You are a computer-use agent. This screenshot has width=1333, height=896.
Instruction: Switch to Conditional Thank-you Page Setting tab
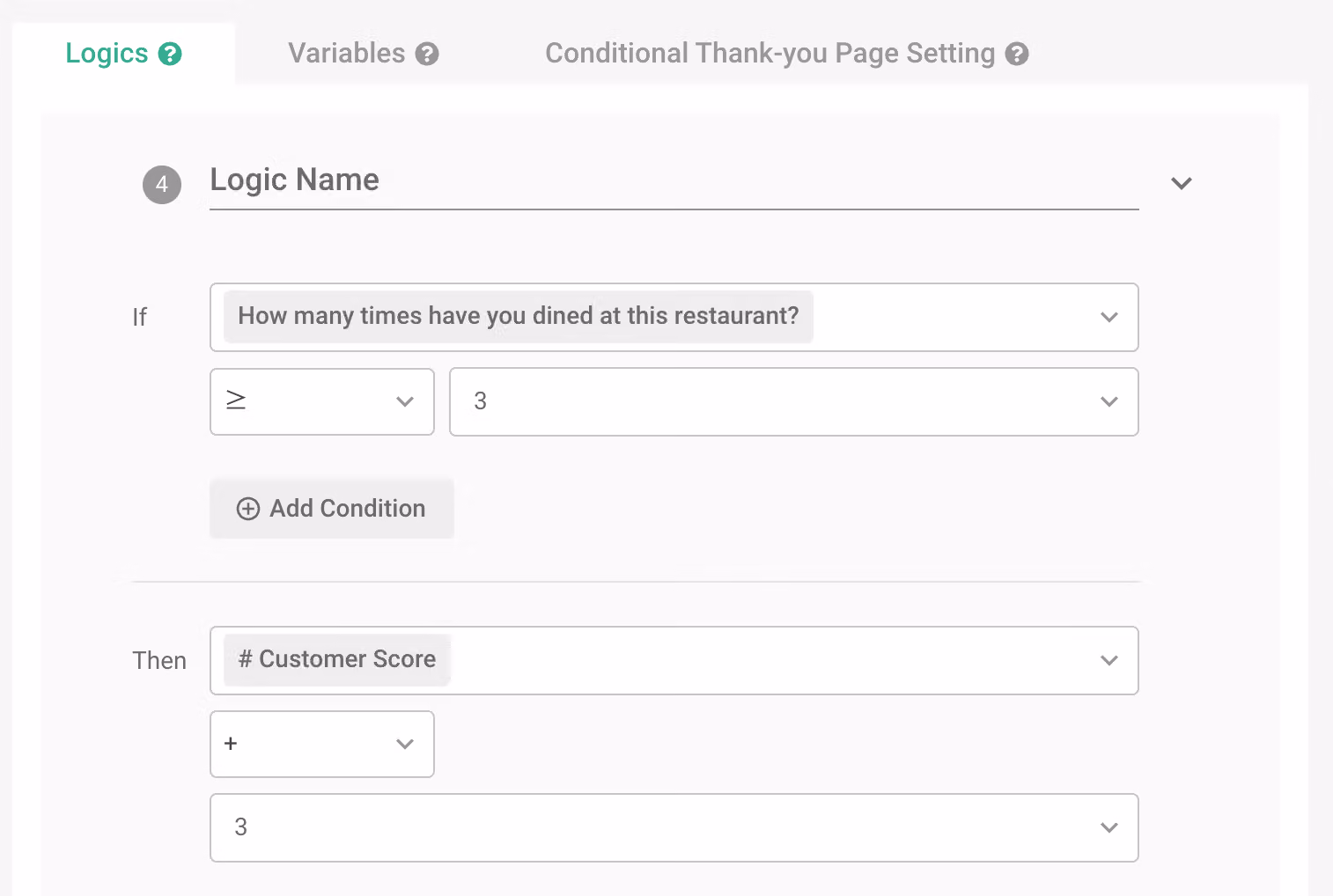coord(786,53)
